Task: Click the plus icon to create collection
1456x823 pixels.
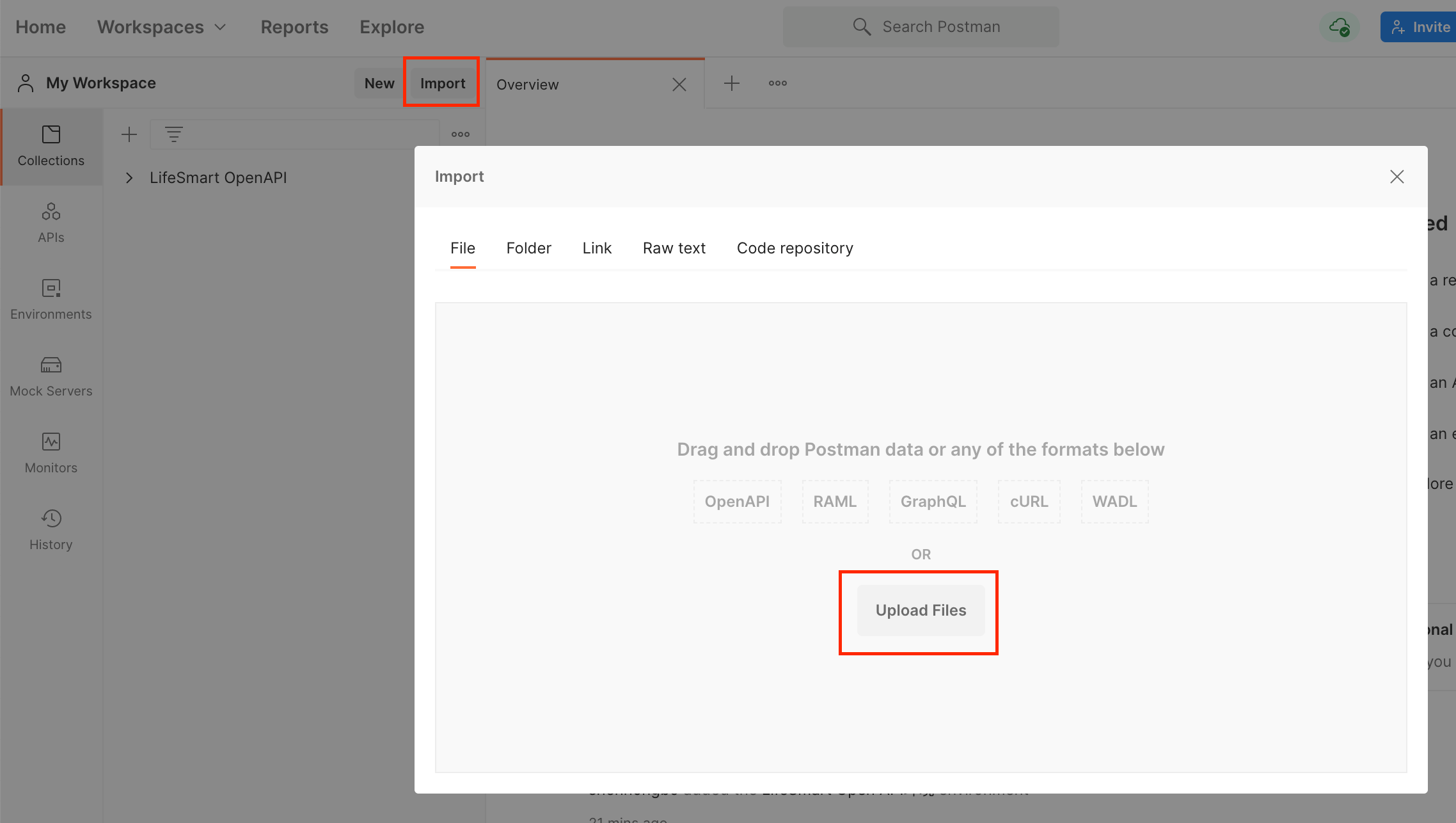Action: click(129, 134)
